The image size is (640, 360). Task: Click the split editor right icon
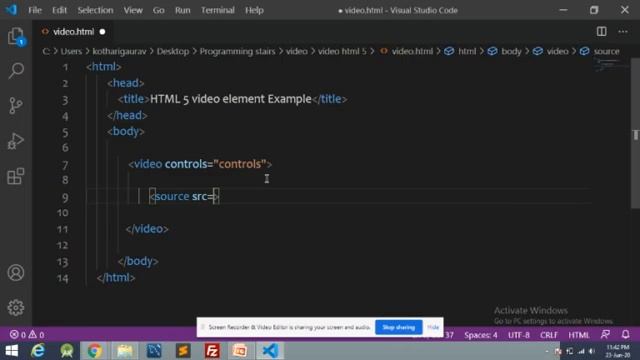[601, 31]
